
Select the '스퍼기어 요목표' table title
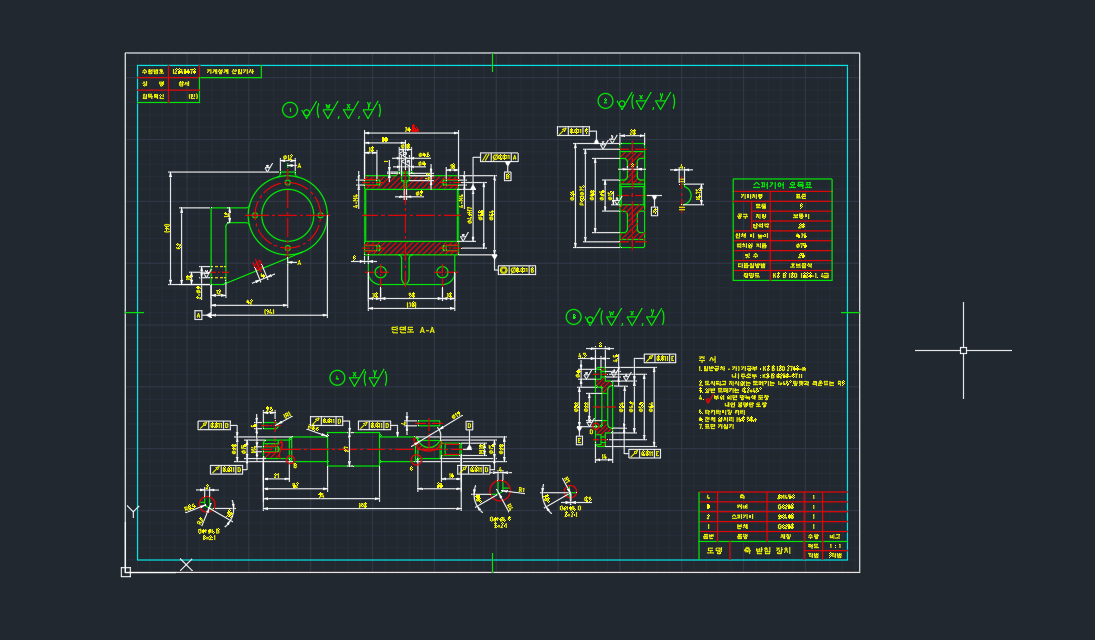(782, 185)
